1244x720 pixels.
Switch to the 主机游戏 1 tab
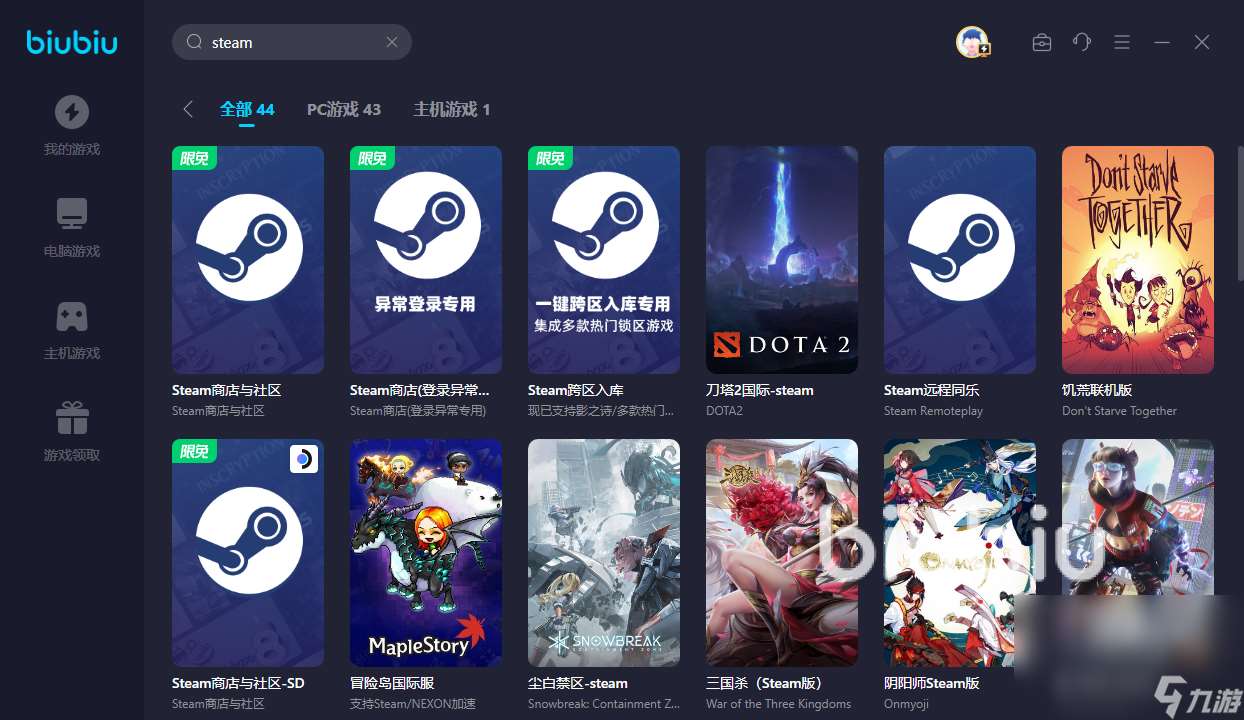(451, 109)
